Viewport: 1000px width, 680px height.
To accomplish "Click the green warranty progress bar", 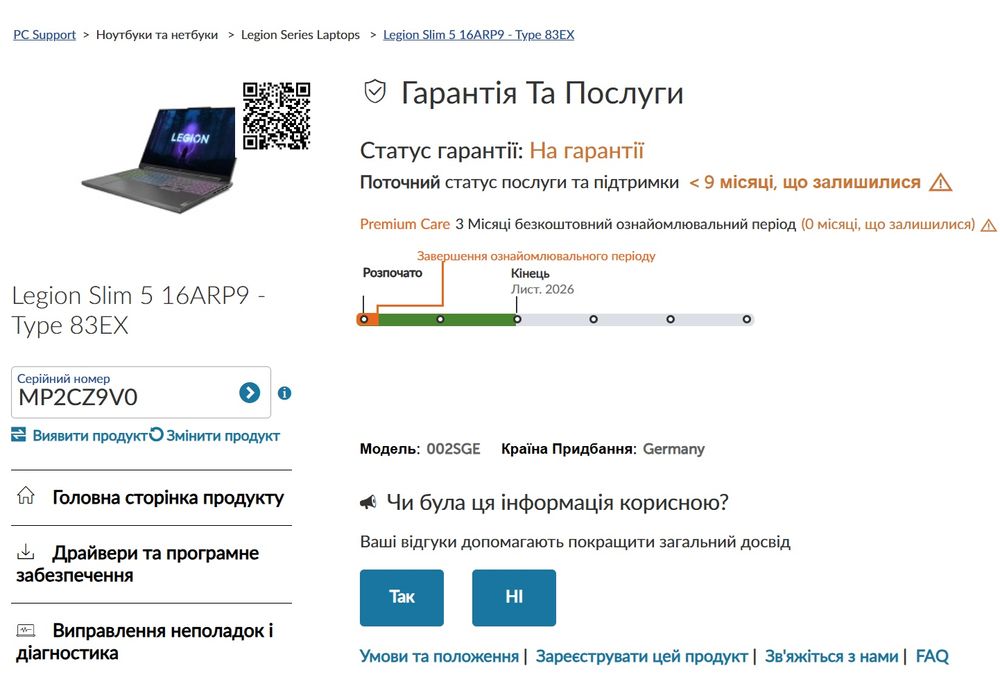I will tap(446, 319).
